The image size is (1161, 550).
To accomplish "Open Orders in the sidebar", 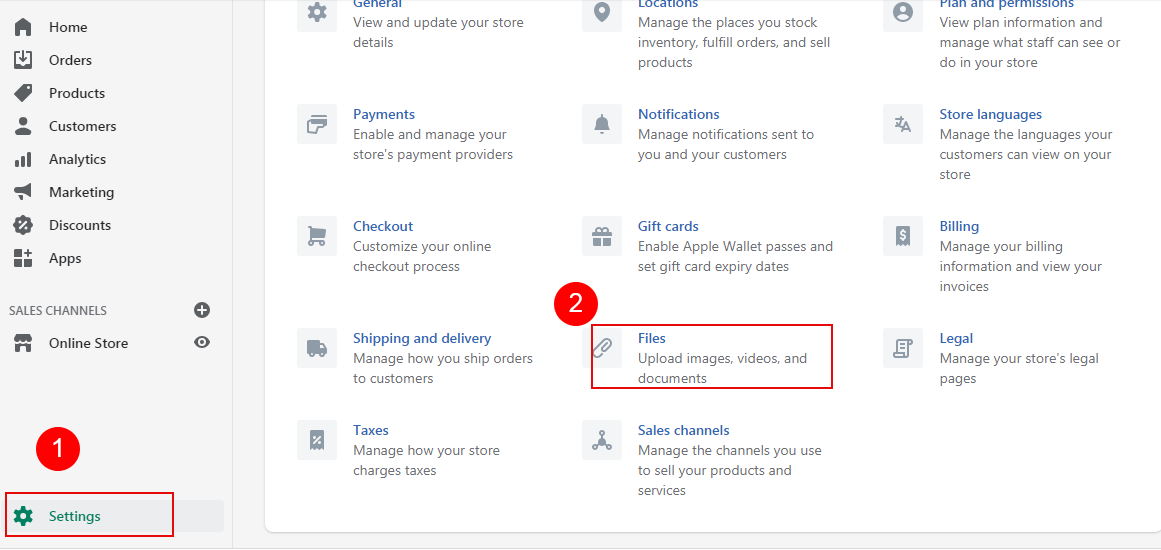I will click(70, 60).
